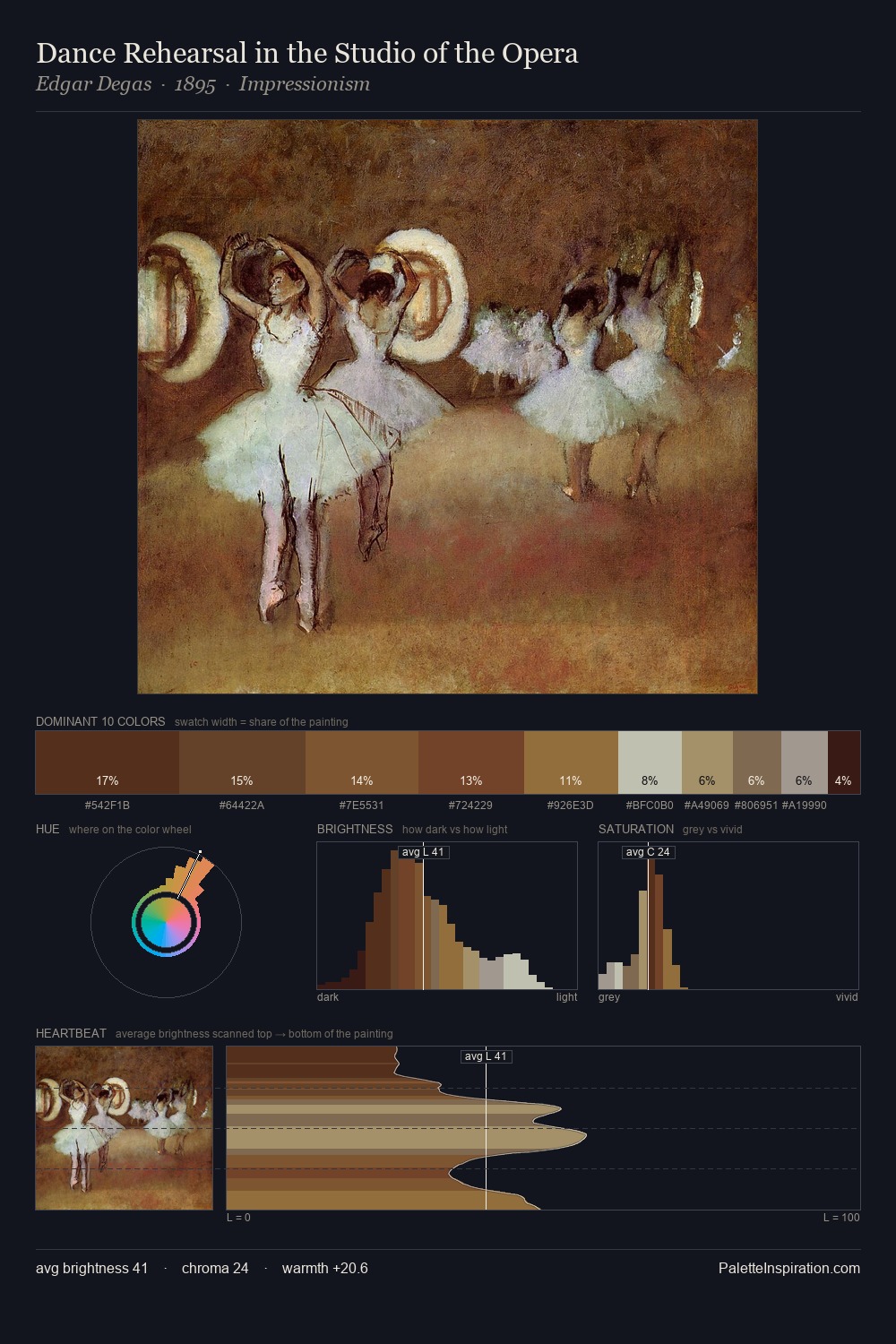Click the 'avg L 41' label in Heartbeat
This screenshot has height=1344, width=896.
tap(486, 1056)
